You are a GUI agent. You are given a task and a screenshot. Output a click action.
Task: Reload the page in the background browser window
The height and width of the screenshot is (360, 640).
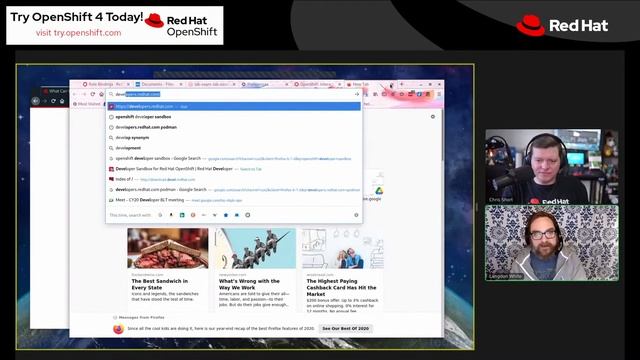click(53, 101)
